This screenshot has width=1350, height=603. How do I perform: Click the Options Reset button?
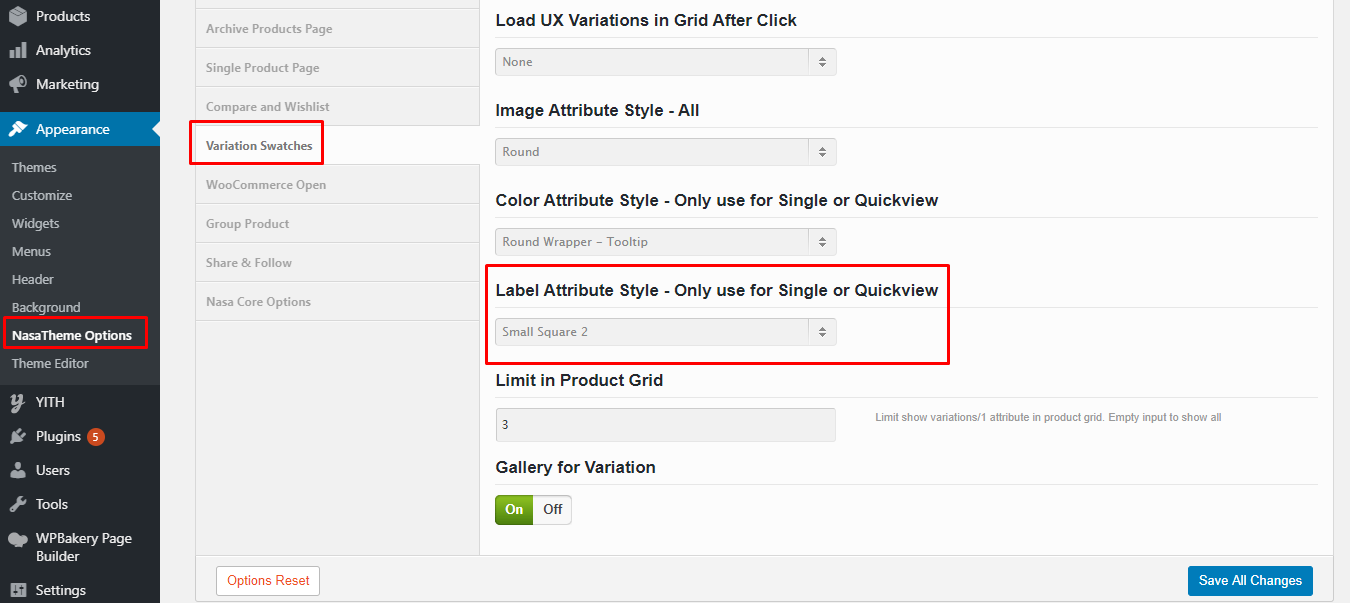(268, 580)
